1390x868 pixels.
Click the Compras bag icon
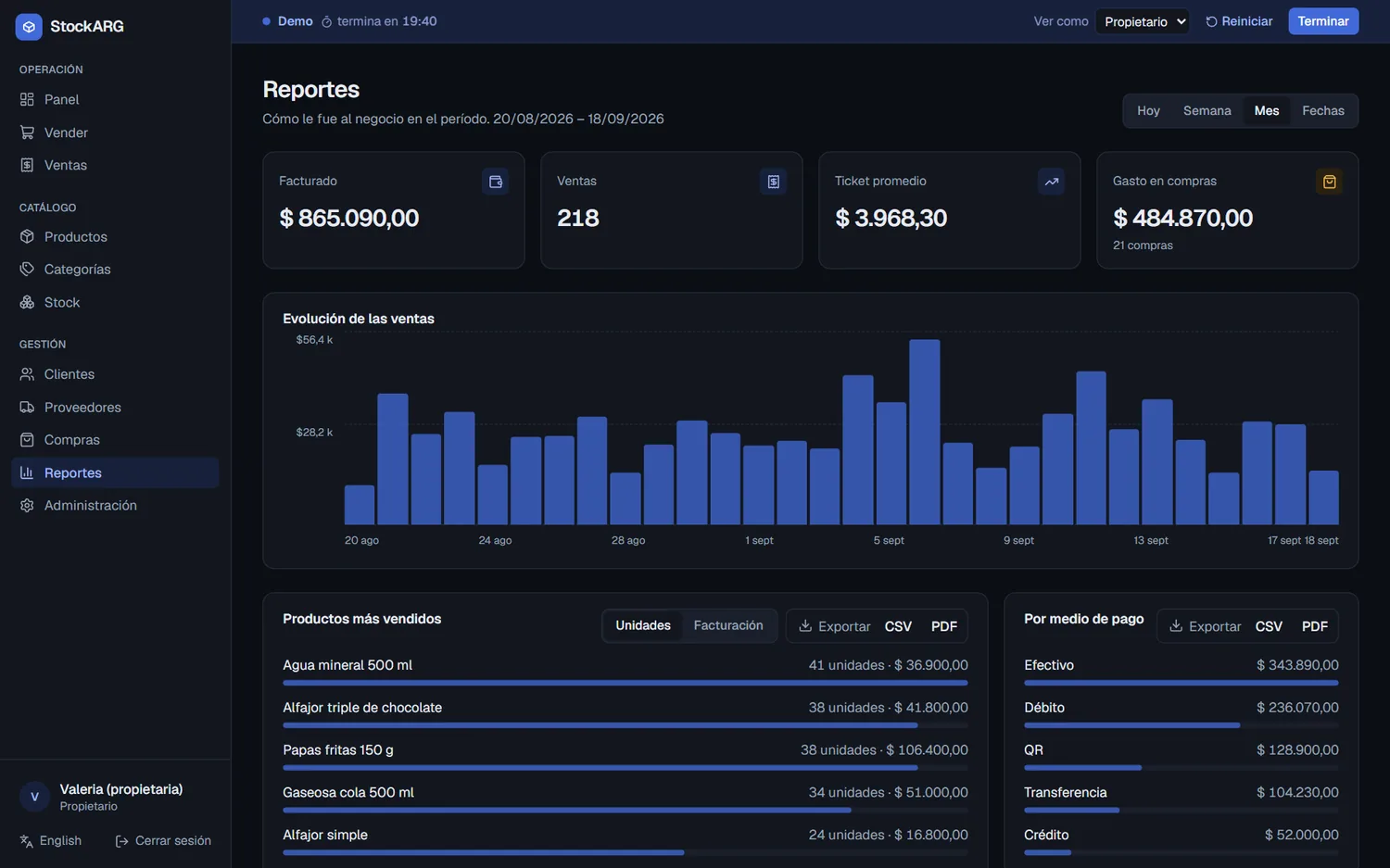27,439
